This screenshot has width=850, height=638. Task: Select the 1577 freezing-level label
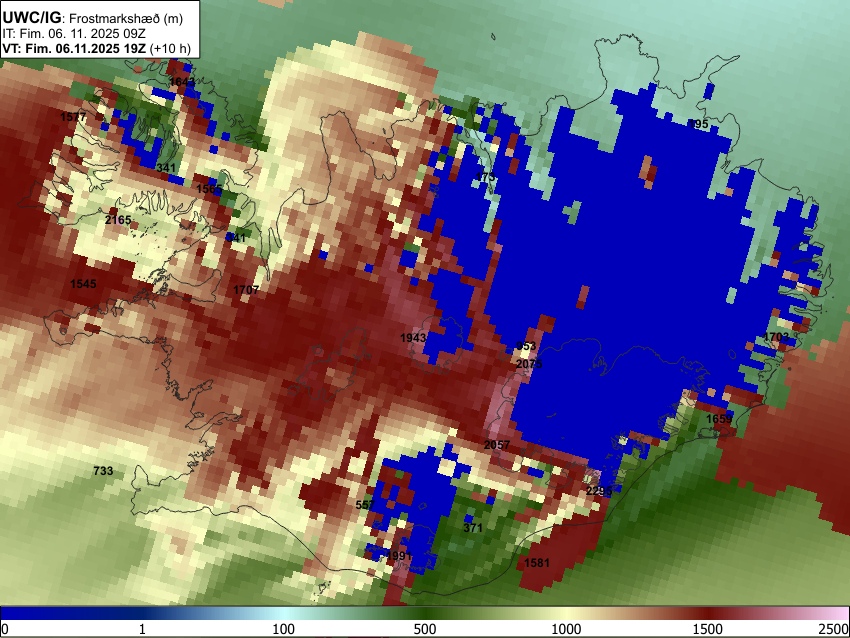pos(73,117)
